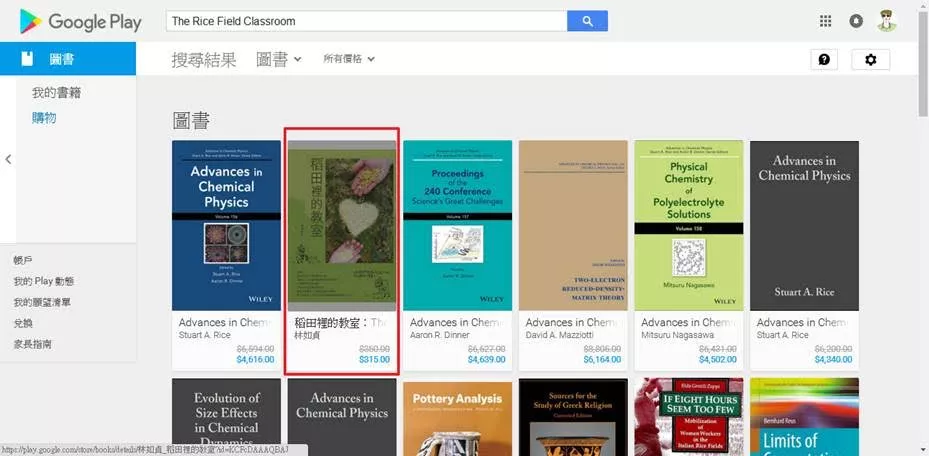Click author Mitsuru Nagasawa
Screen dimensions: 929x456
tap(677, 335)
